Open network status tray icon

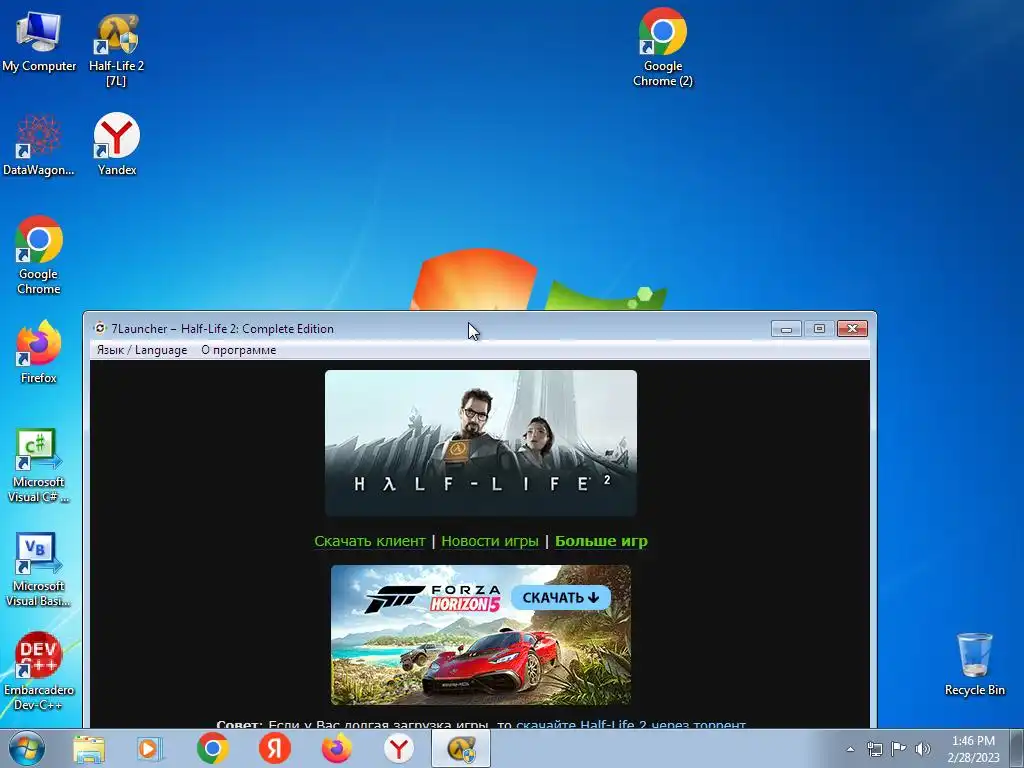(x=874, y=749)
